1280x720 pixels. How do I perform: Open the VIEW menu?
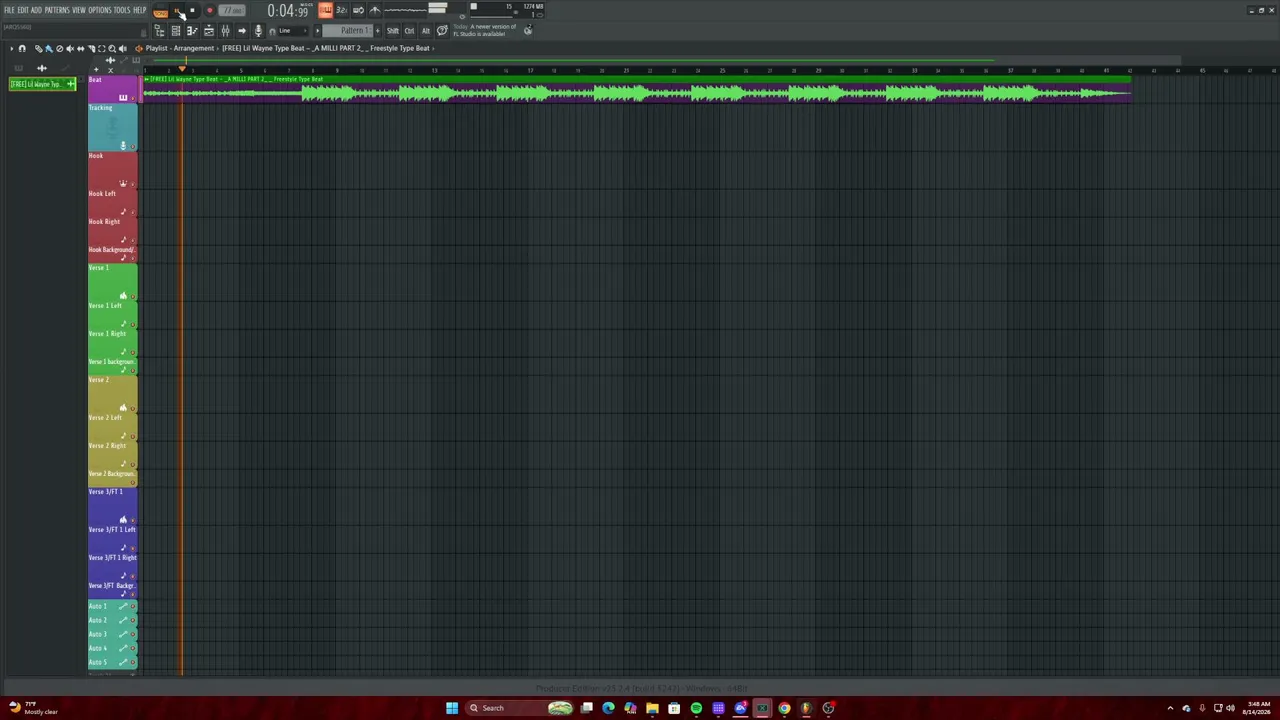[79, 10]
